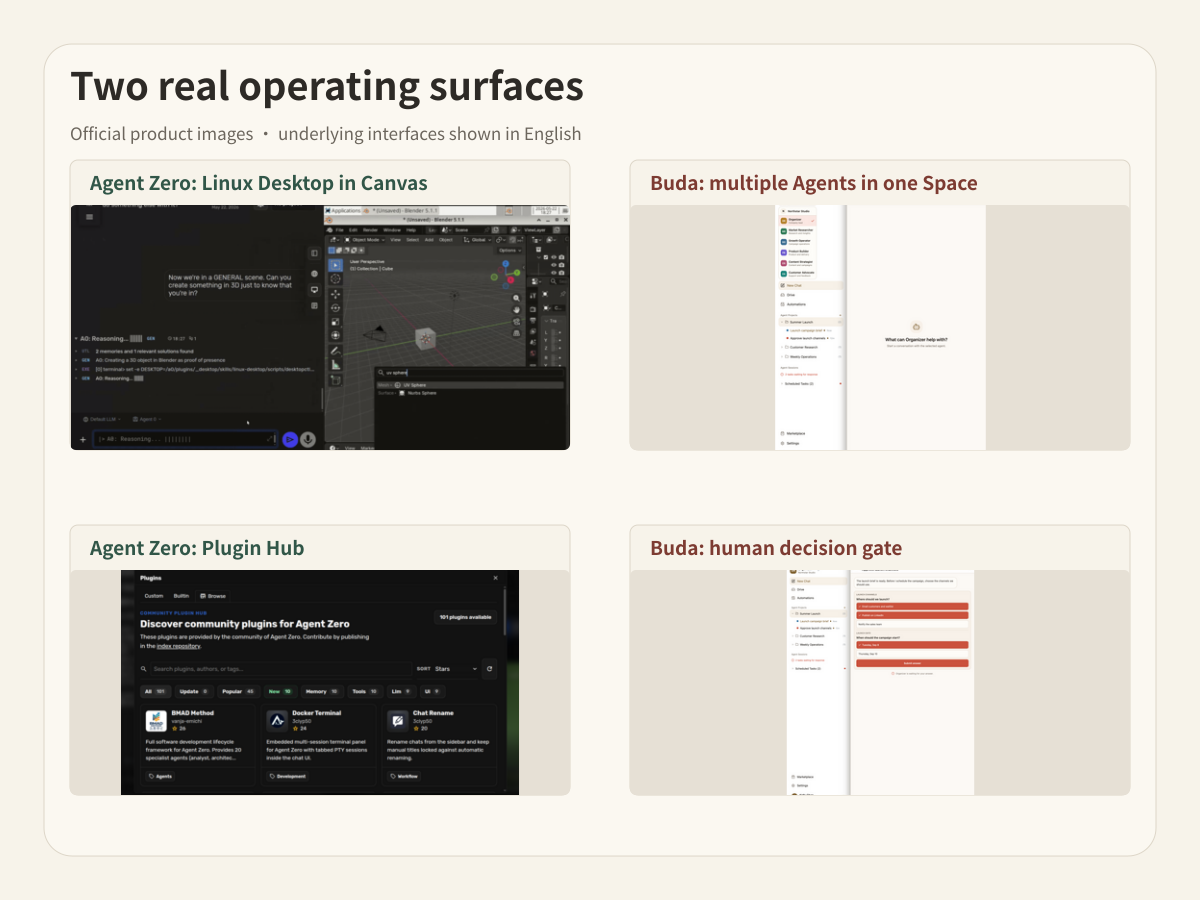The width and height of the screenshot is (1200, 900).
Task: Select Blender's Measure tool
Action: [335, 365]
